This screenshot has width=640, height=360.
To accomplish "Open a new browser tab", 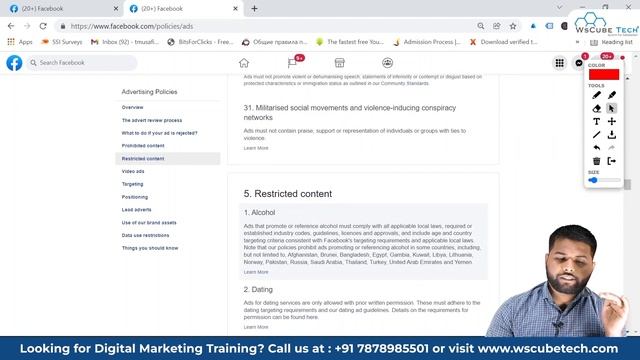I will click(254, 9).
